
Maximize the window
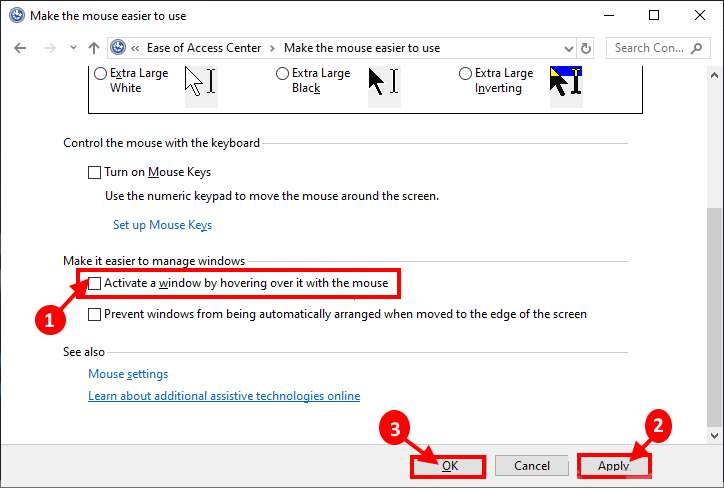point(654,15)
